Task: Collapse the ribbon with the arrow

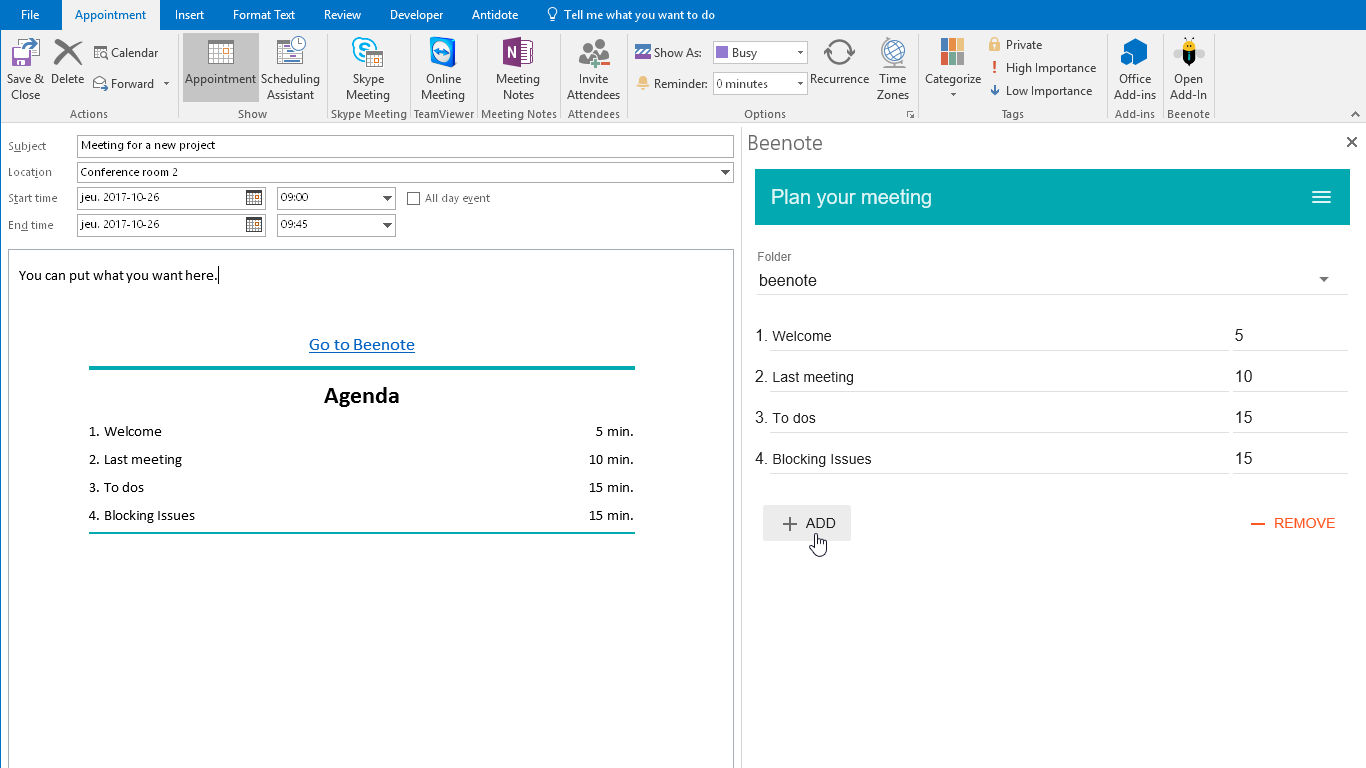Action: coord(1356,115)
